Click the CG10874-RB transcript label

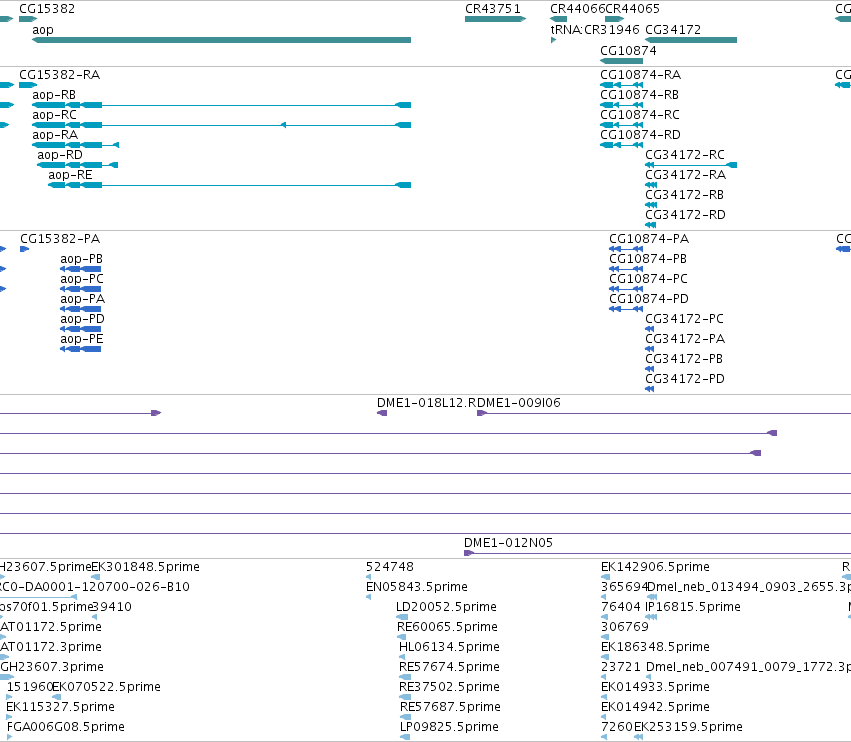point(639,95)
